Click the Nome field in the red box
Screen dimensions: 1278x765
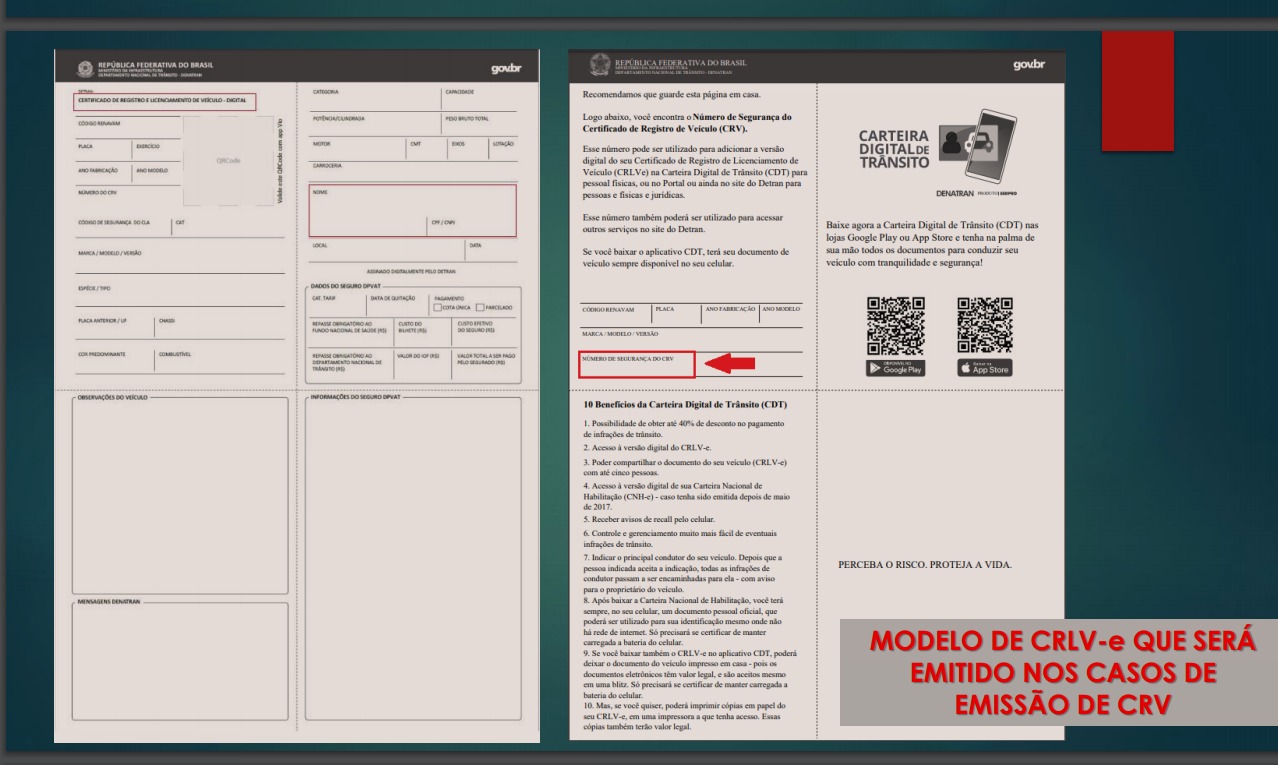(412, 210)
